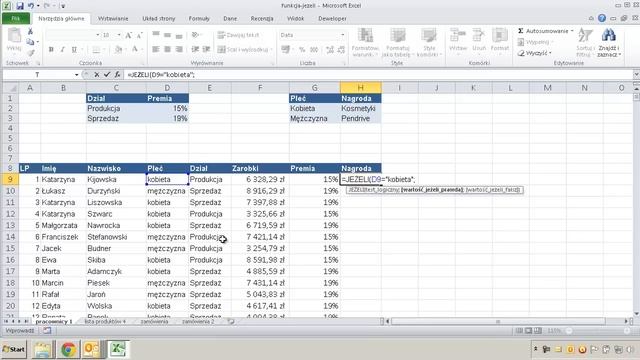The image size is (640, 360).
Task: Click wartość_jeżeli_prawda in formula tooltip
Action: 432,190
